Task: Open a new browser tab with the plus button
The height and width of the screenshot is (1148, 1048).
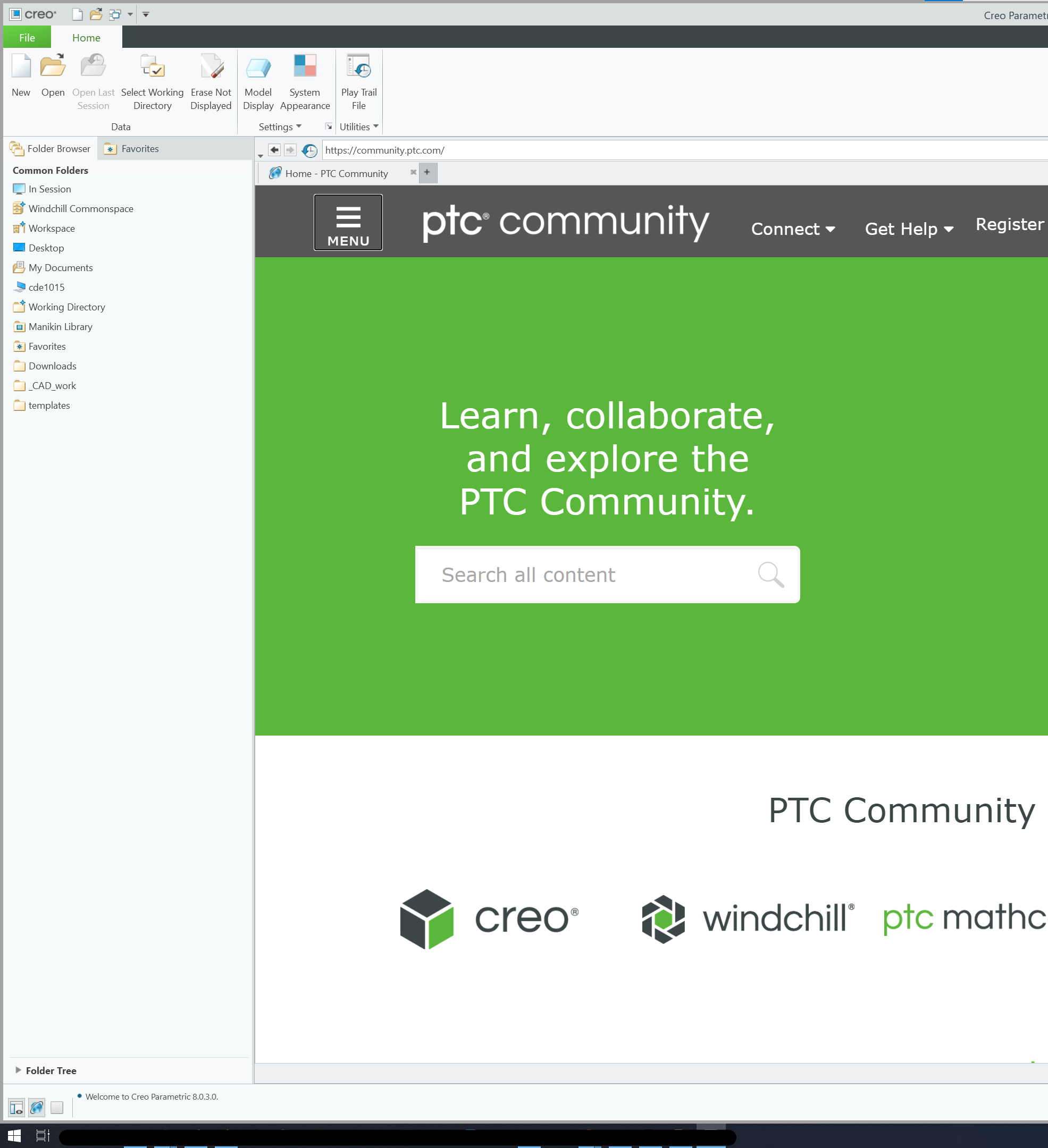Action: pos(426,172)
